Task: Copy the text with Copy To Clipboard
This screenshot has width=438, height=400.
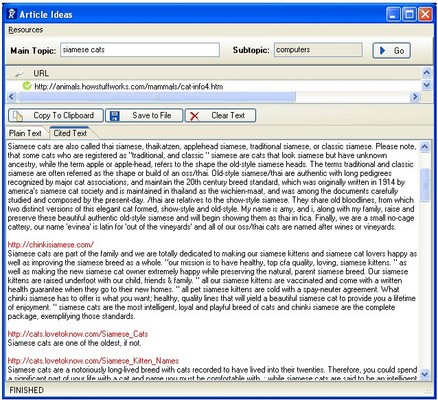Action: pos(56,116)
